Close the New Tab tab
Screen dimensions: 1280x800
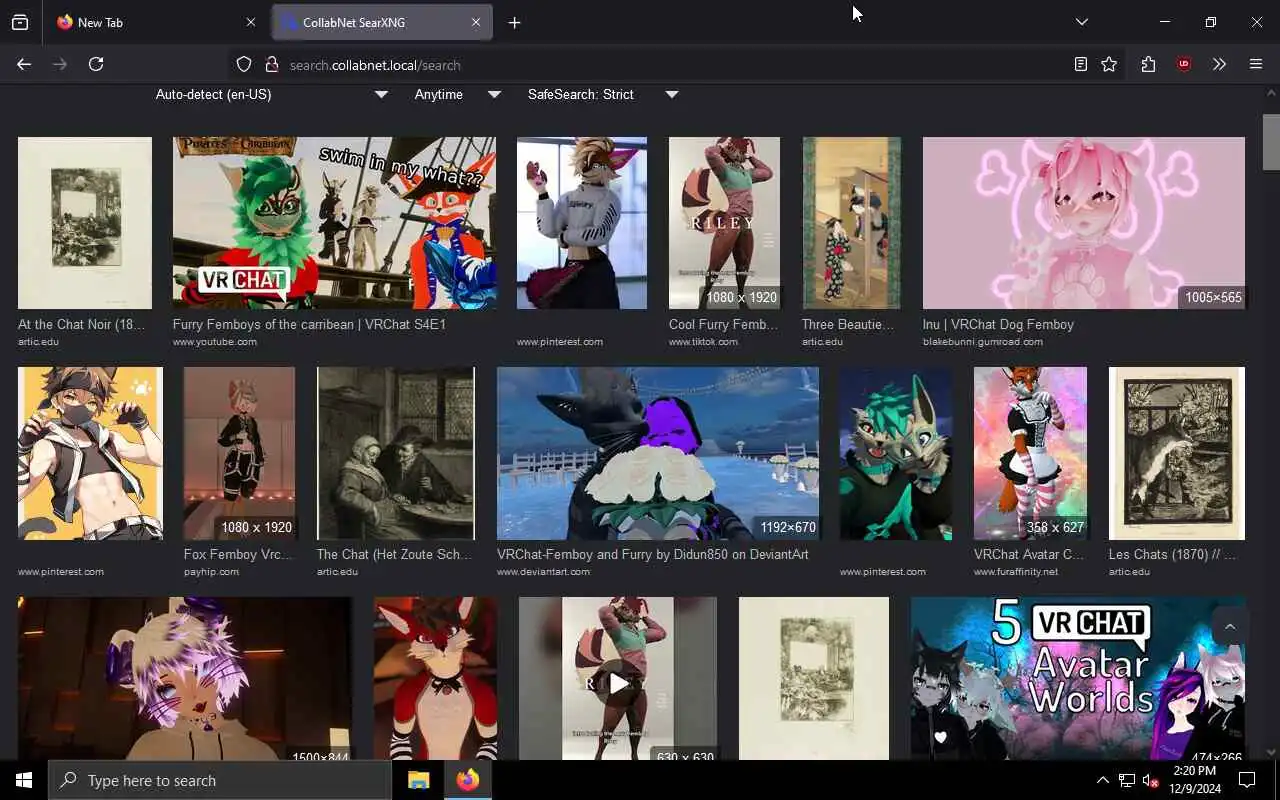coord(250,22)
